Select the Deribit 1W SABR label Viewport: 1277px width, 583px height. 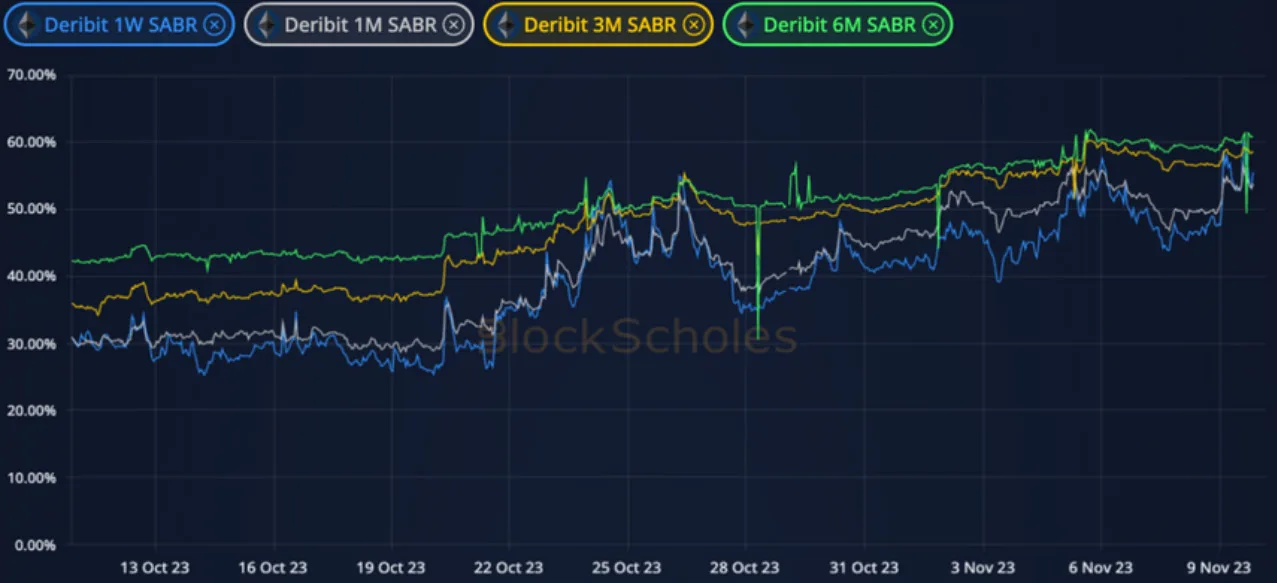point(120,25)
